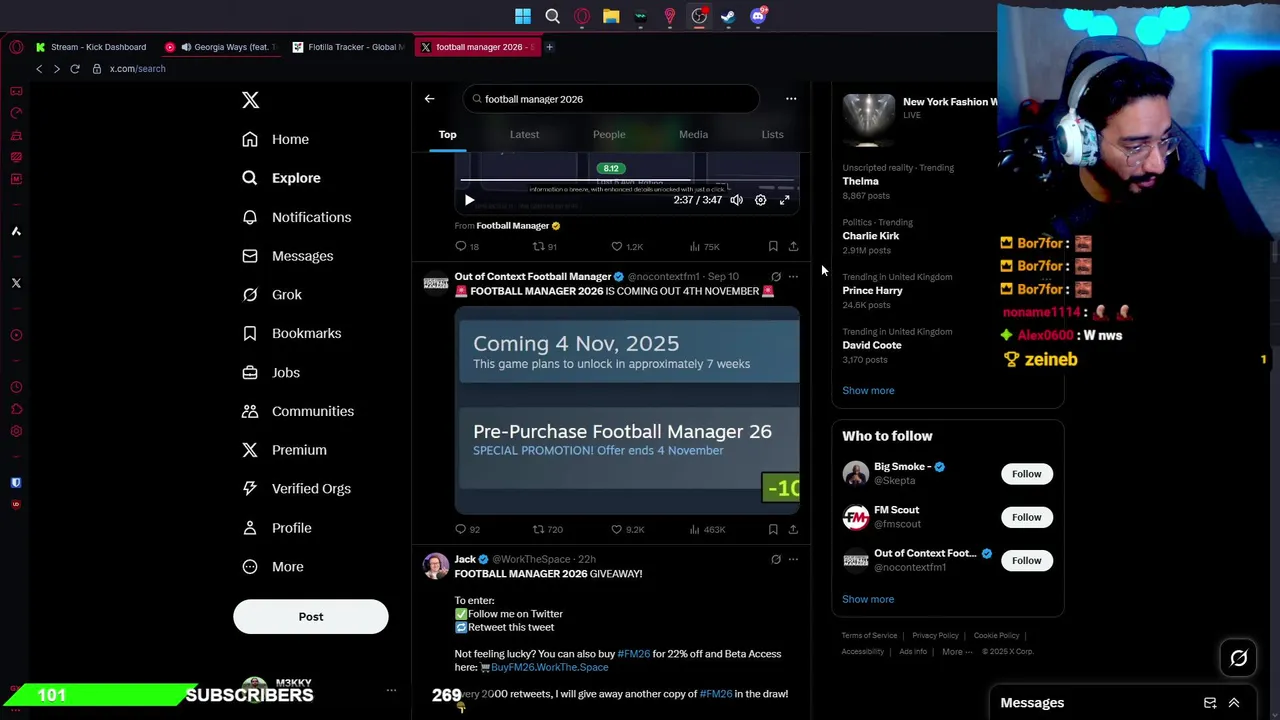Open the Coming 4 Nov 2025 image

627,410
